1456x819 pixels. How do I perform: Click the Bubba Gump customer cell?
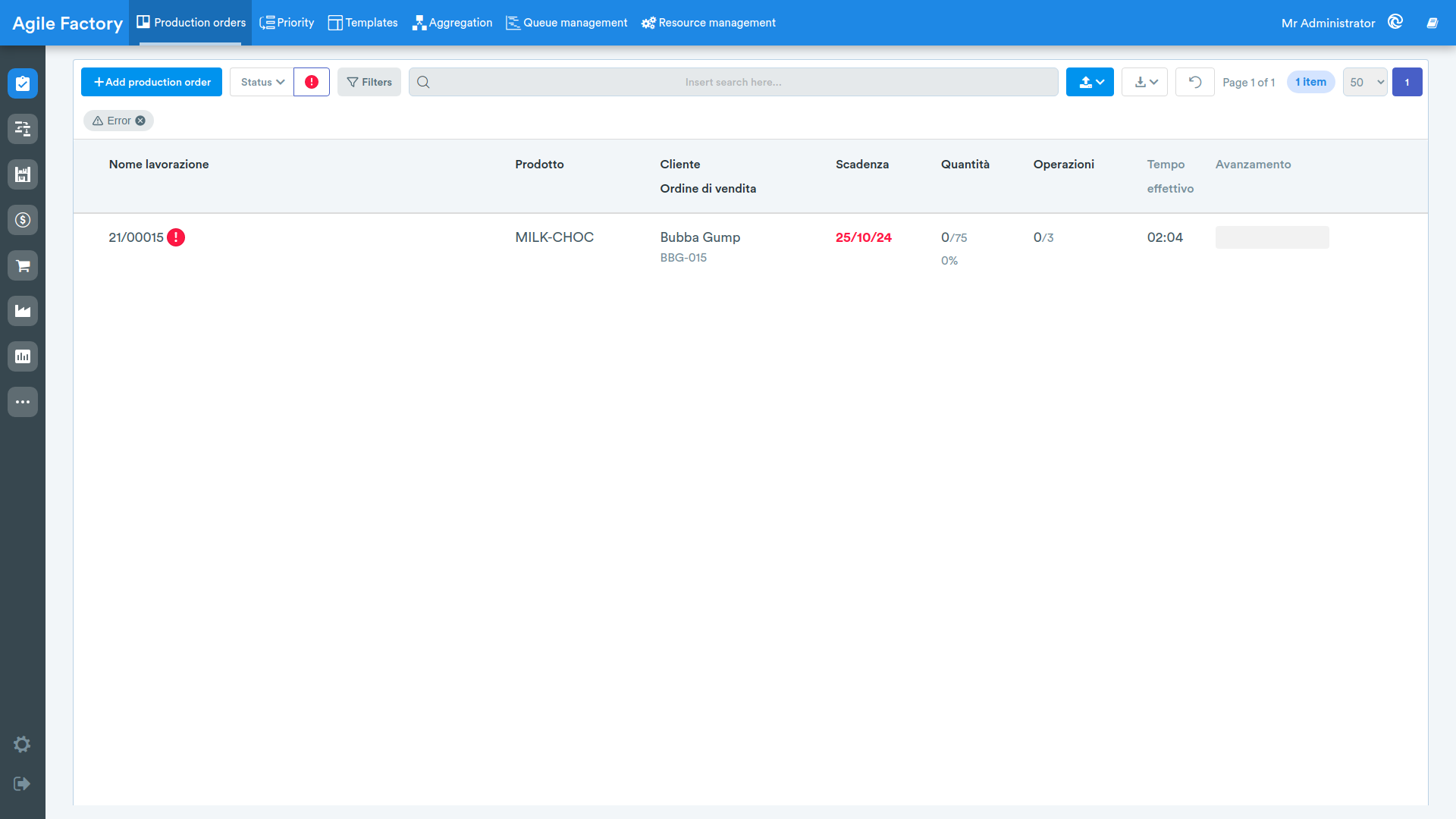pyautogui.click(x=700, y=237)
